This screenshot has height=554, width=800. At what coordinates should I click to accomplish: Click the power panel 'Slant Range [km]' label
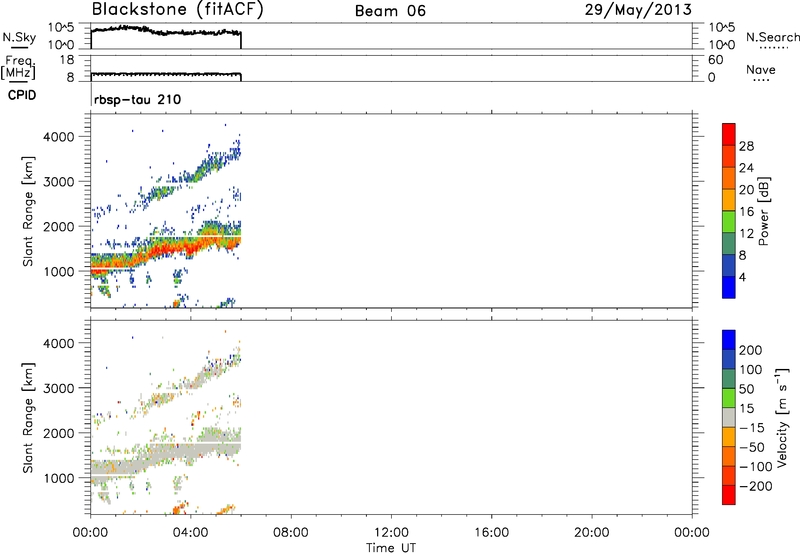(28, 211)
